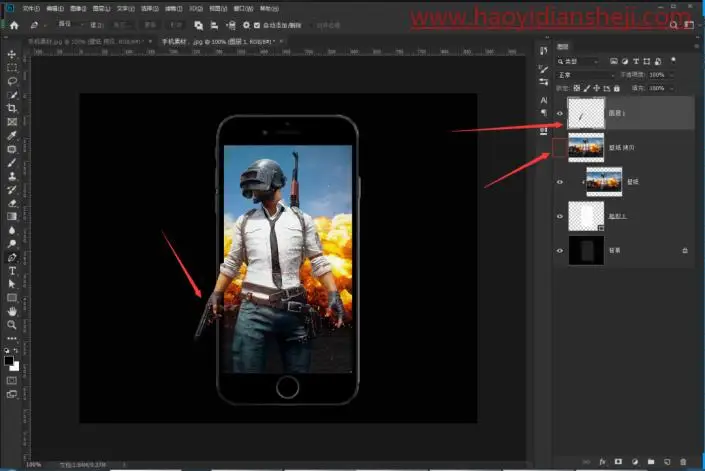Select the Hand tool
The height and width of the screenshot is (471, 705).
[12, 311]
